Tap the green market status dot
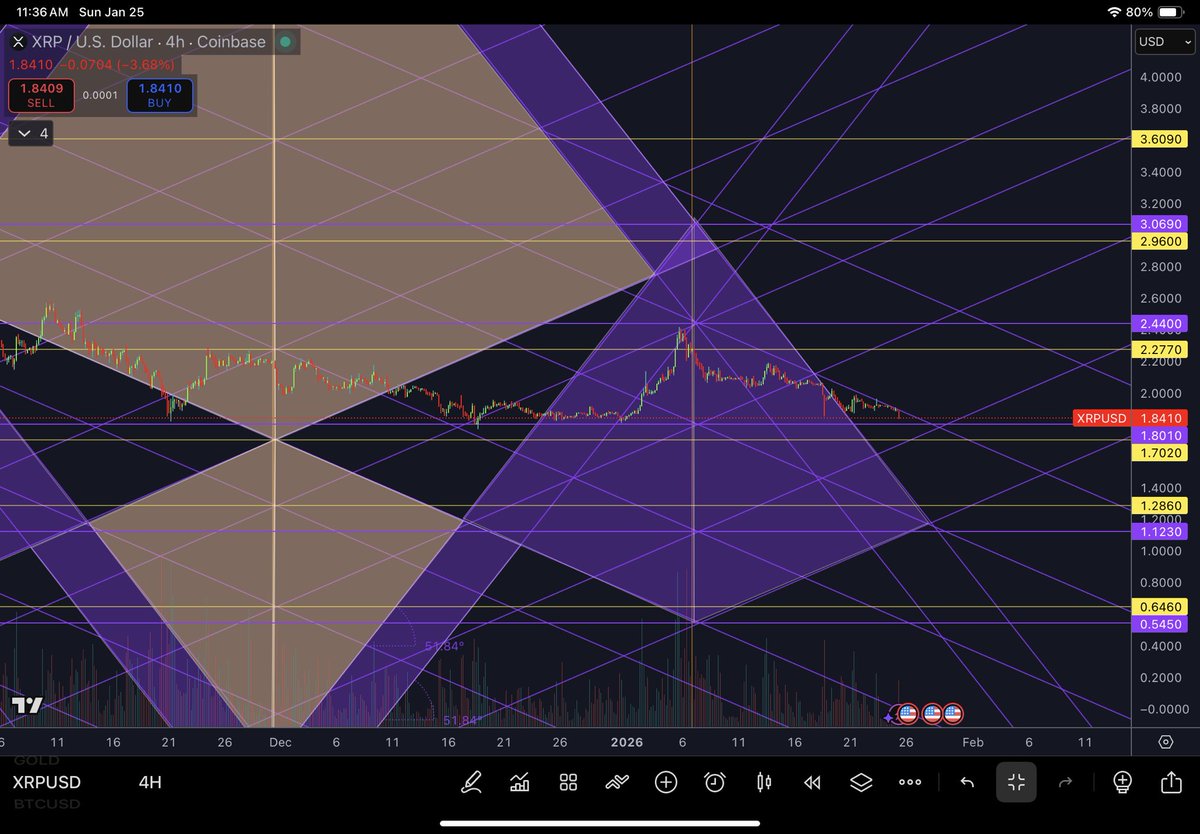 click(285, 42)
